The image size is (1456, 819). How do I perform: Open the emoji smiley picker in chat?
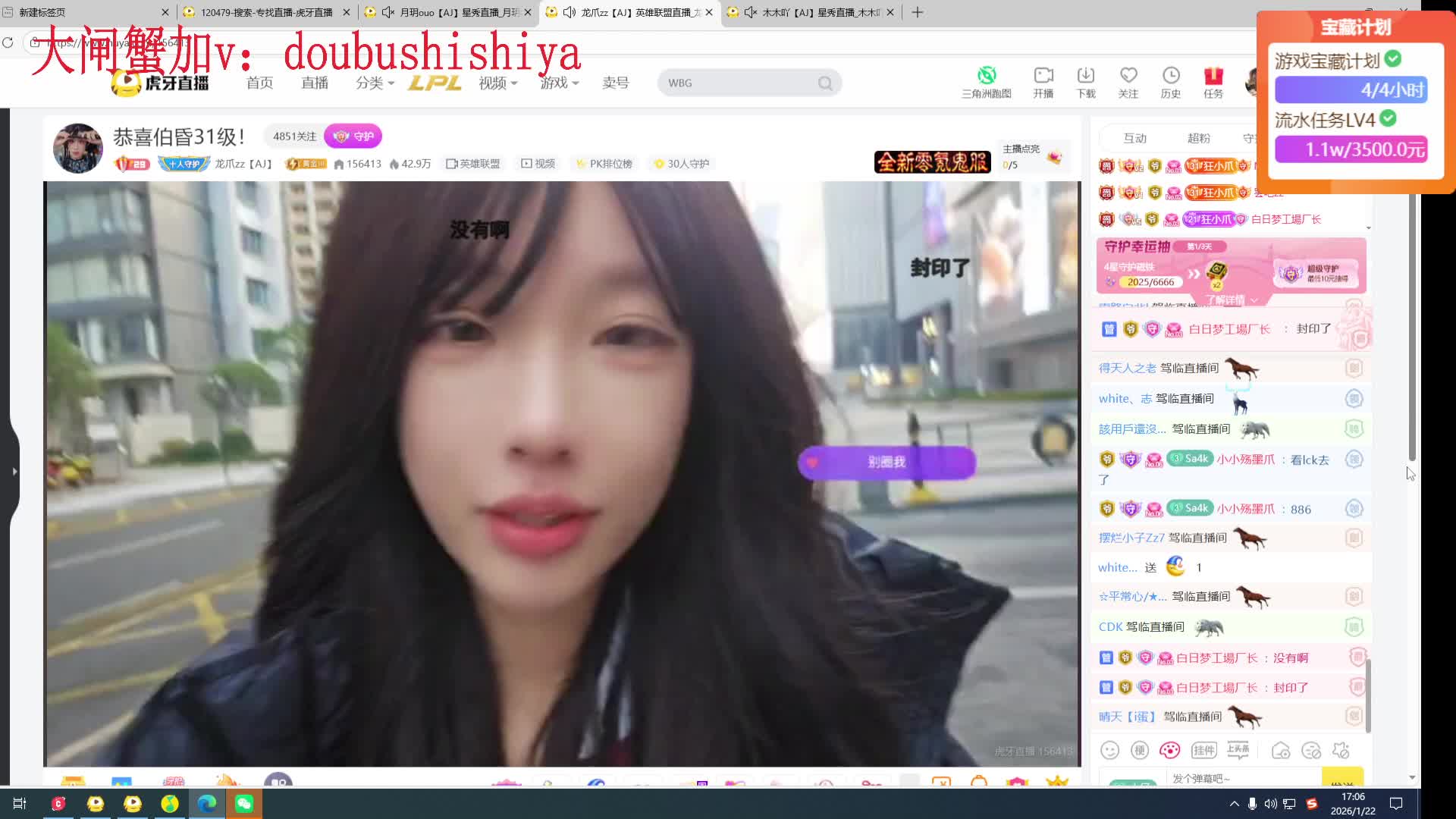[x=1109, y=751]
